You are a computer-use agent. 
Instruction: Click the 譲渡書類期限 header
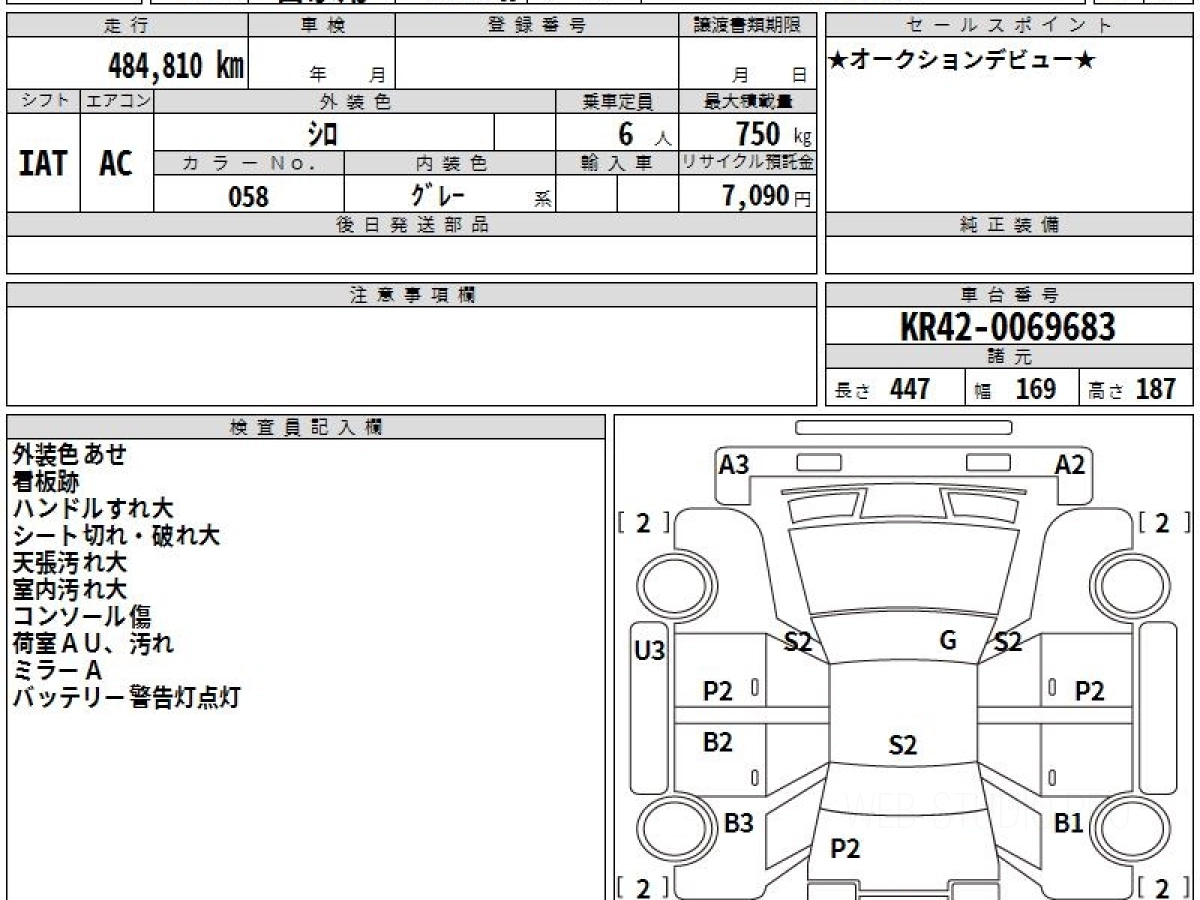tap(748, 26)
